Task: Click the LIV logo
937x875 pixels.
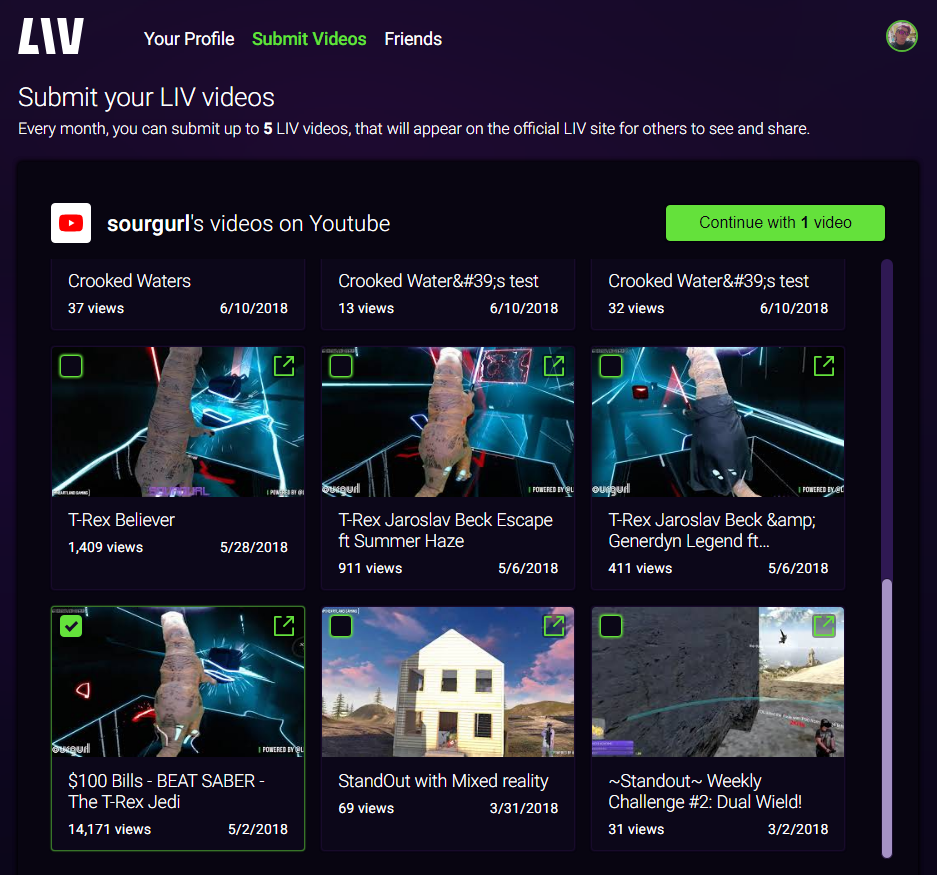Action: (x=51, y=36)
